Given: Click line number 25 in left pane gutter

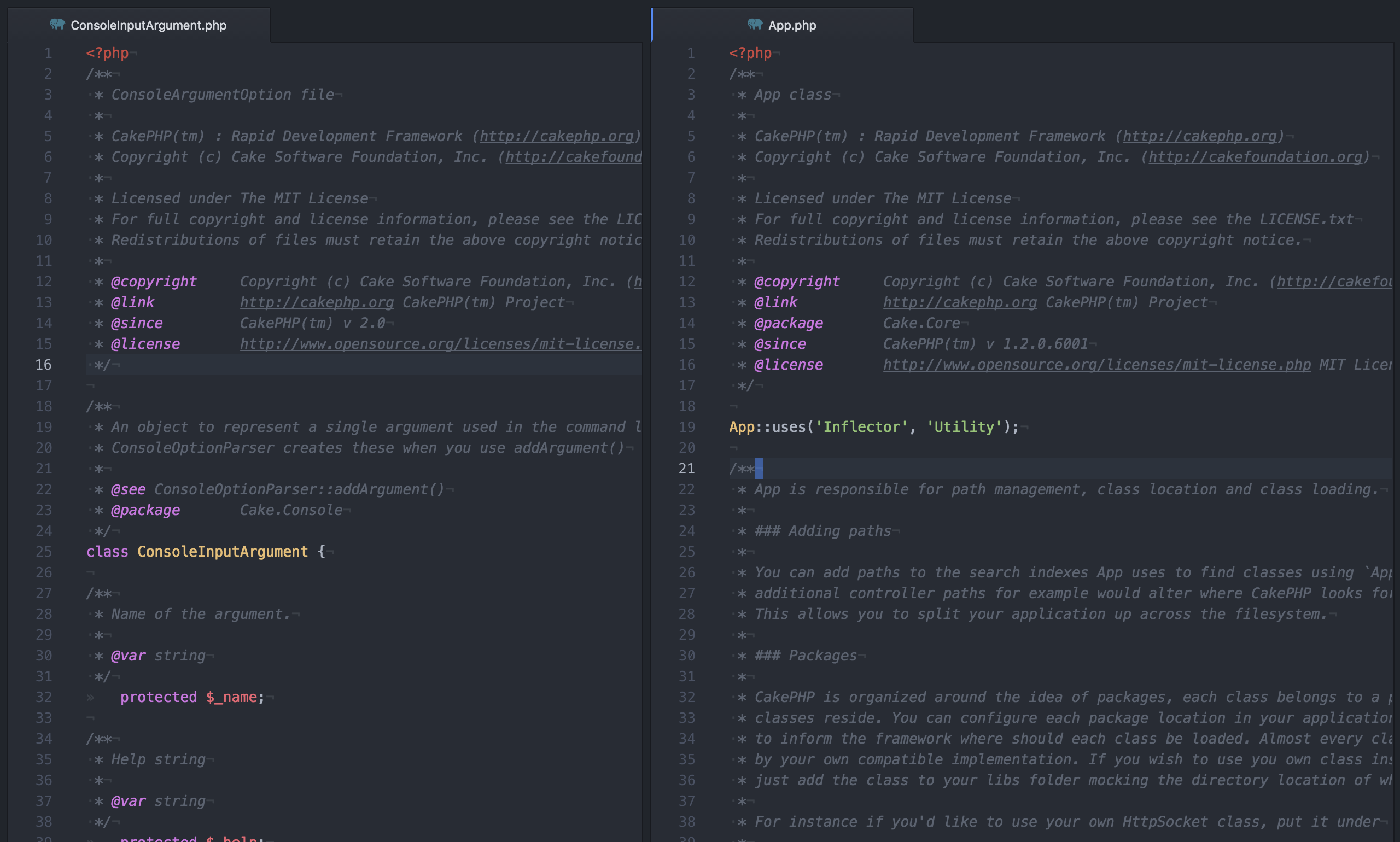Looking at the screenshot, I should coord(44,552).
